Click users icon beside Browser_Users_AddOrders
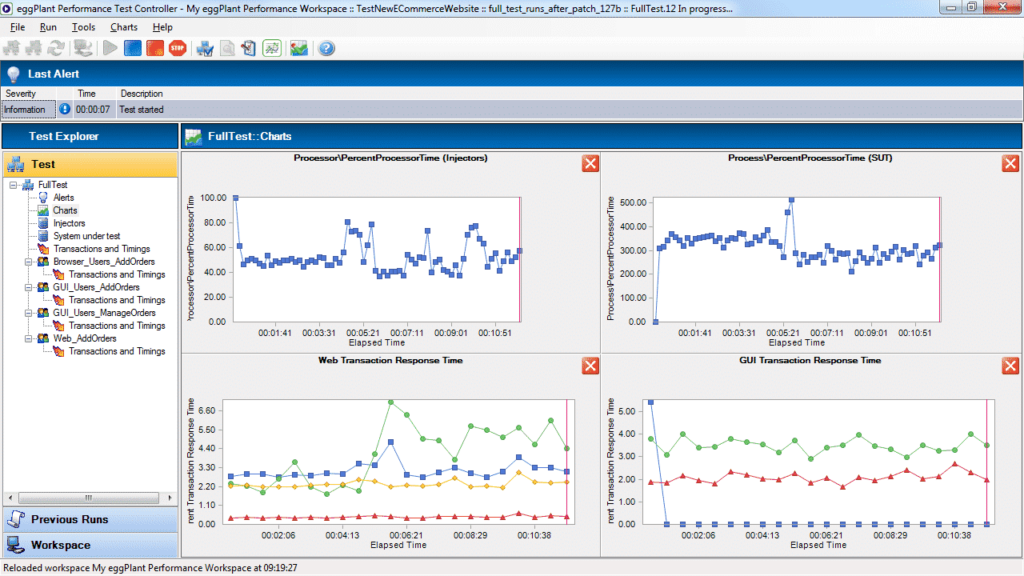 coord(43,261)
